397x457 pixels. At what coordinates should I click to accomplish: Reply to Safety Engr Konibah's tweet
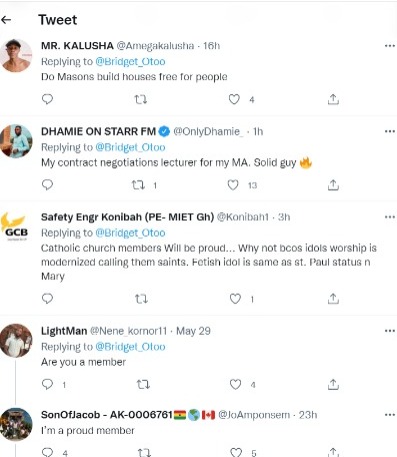tap(47, 298)
